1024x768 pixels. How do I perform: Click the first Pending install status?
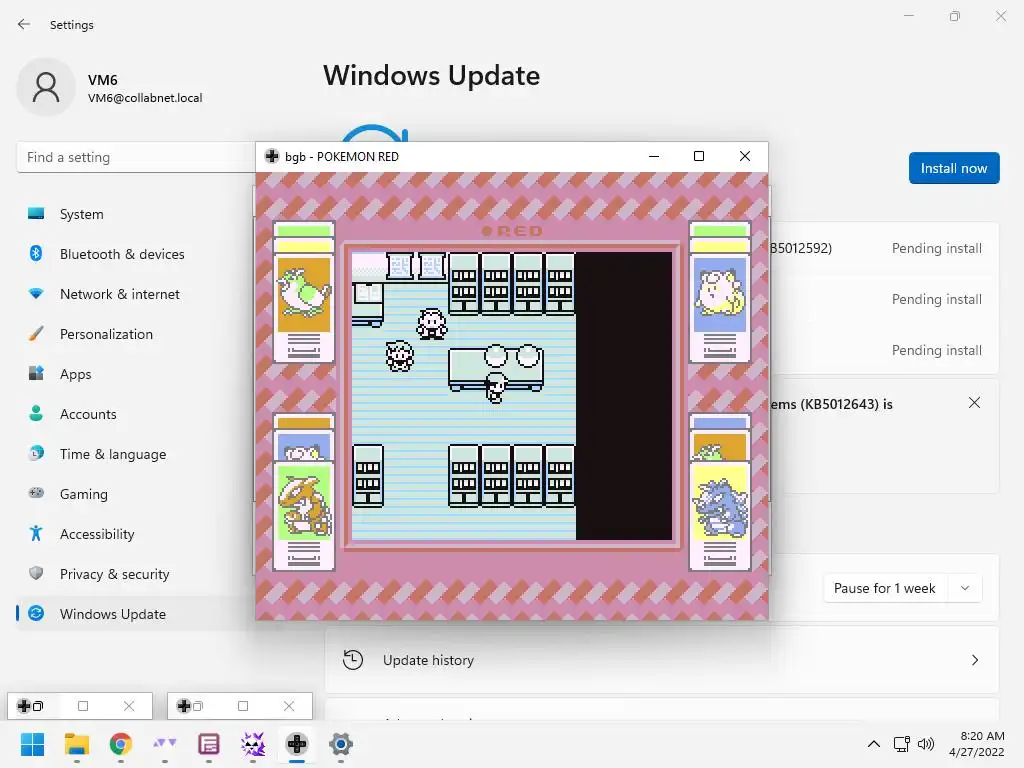tap(936, 248)
